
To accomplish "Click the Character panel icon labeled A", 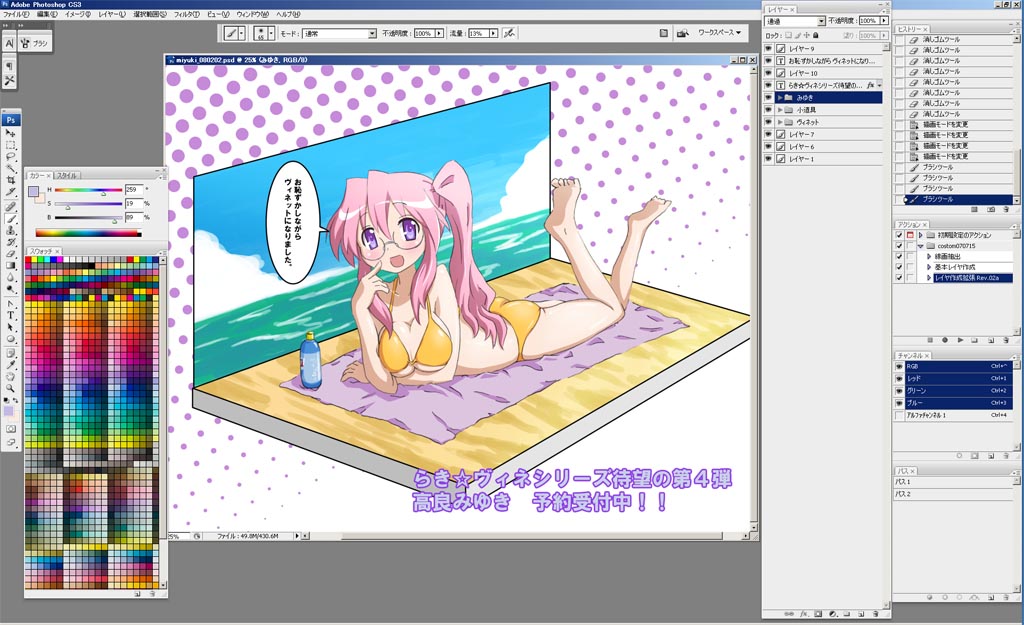I will click(9, 43).
